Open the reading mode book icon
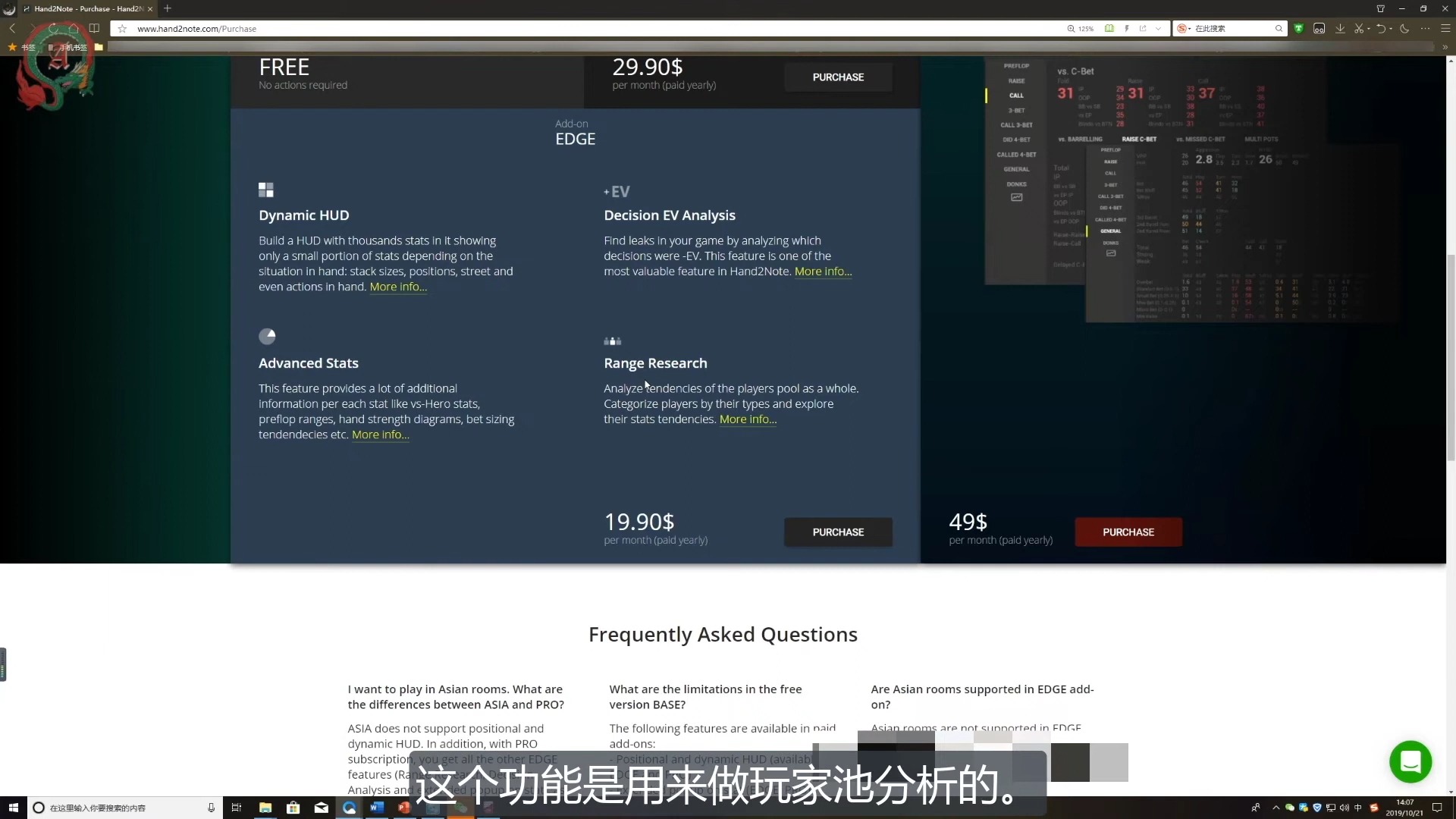This screenshot has height=819, width=1456. point(94,28)
